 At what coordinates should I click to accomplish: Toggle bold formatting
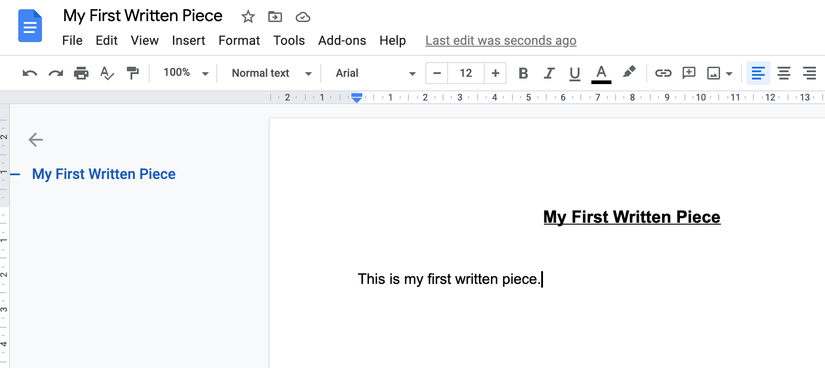click(x=523, y=73)
